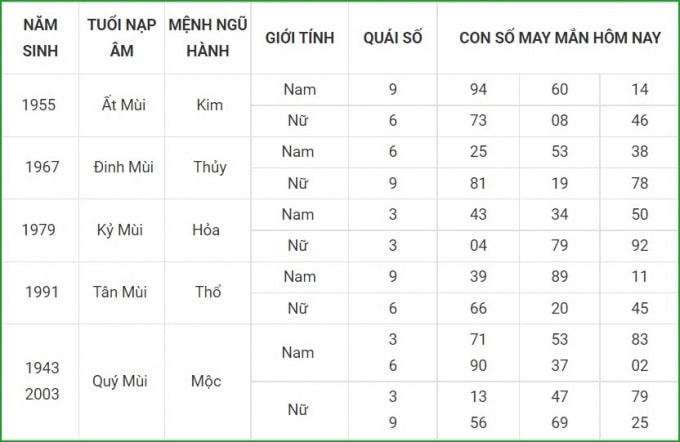This screenshot has width=680, height=442.
Task: Select the 1991 birth year cell
Action: [42, 292]
